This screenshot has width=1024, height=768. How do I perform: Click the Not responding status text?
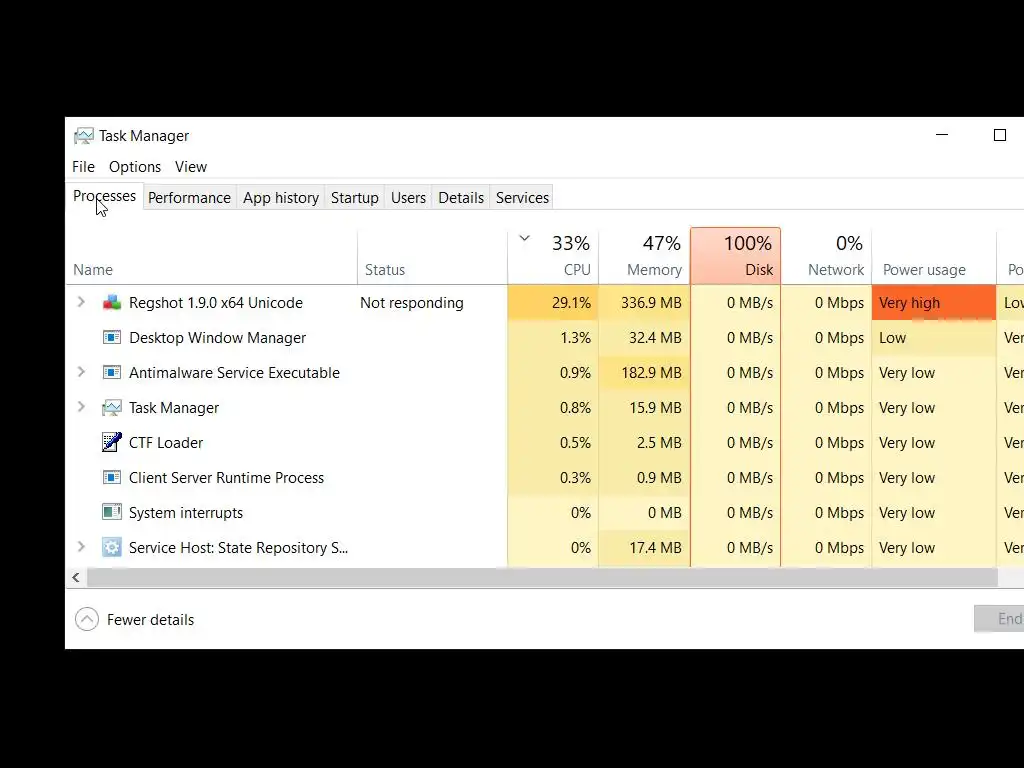click(411, 303)
